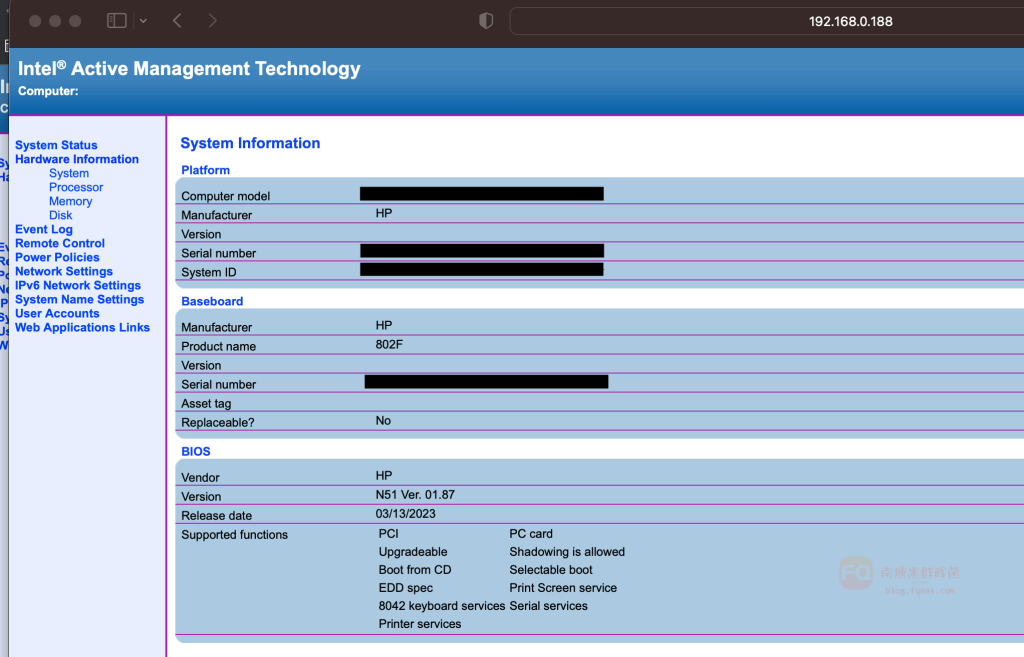Open the System Status page
This screenshot has width=1024, height=657.
[x=56, y=145]
